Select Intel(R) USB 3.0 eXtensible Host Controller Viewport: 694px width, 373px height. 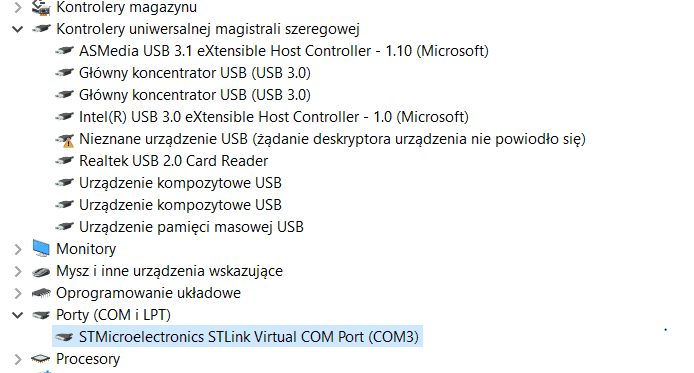[x=274, y=117]
